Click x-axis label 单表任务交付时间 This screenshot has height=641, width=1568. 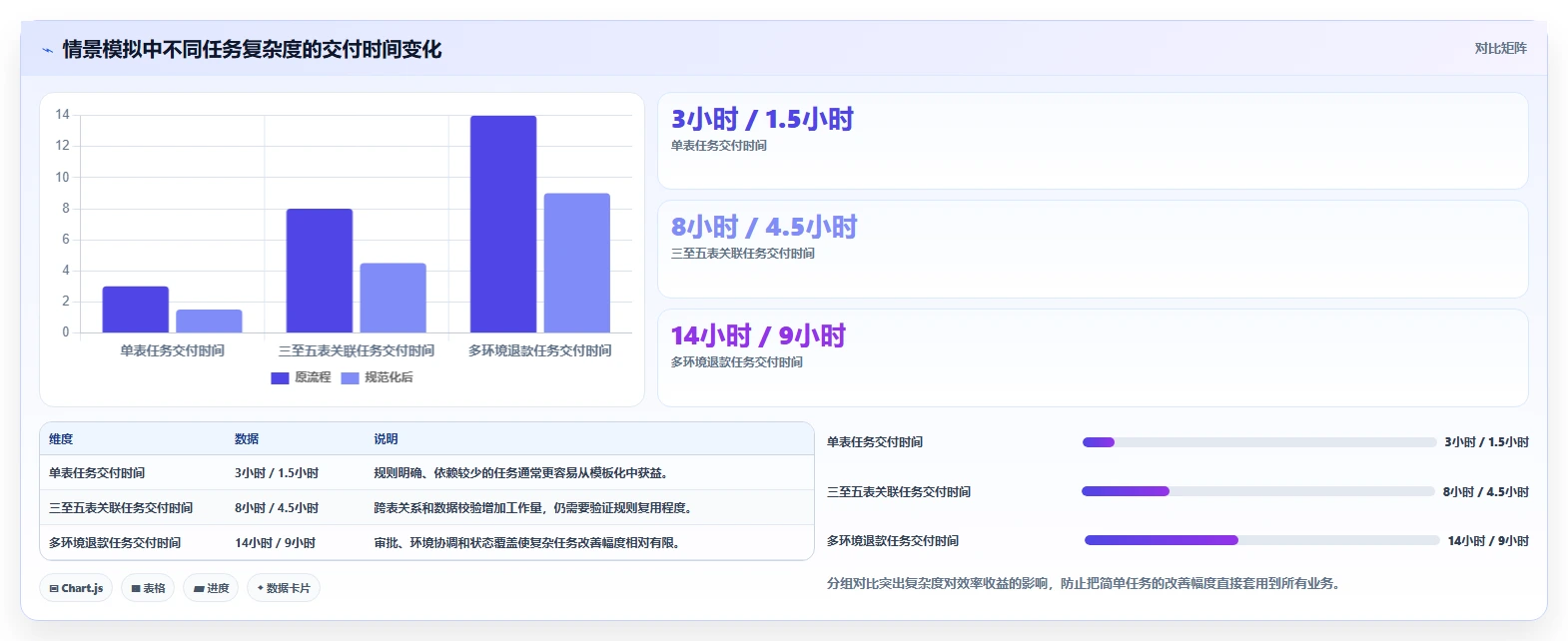172,351
